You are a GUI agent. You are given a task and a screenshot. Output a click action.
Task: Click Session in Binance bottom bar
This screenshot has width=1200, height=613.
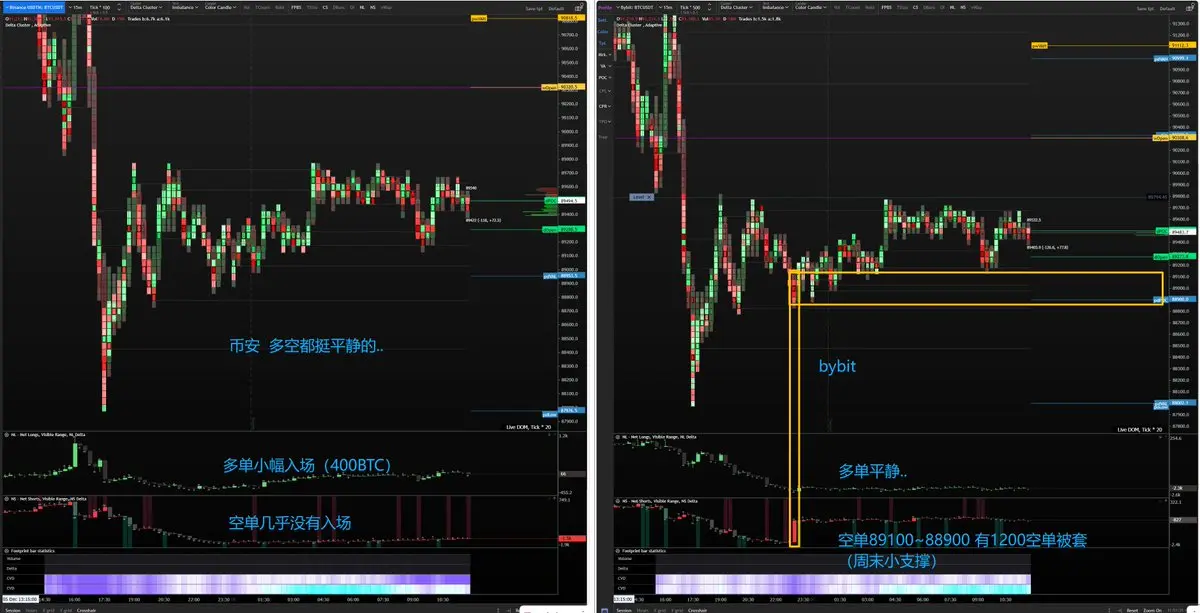[x=13, y=610]
